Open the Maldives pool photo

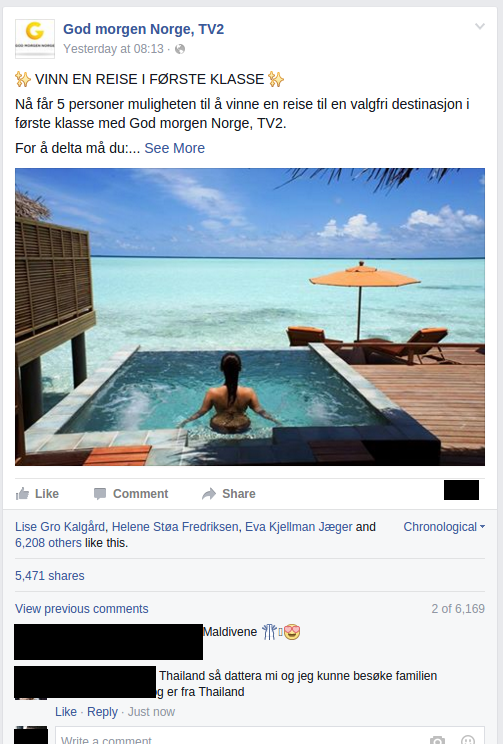tap(250, 316)
